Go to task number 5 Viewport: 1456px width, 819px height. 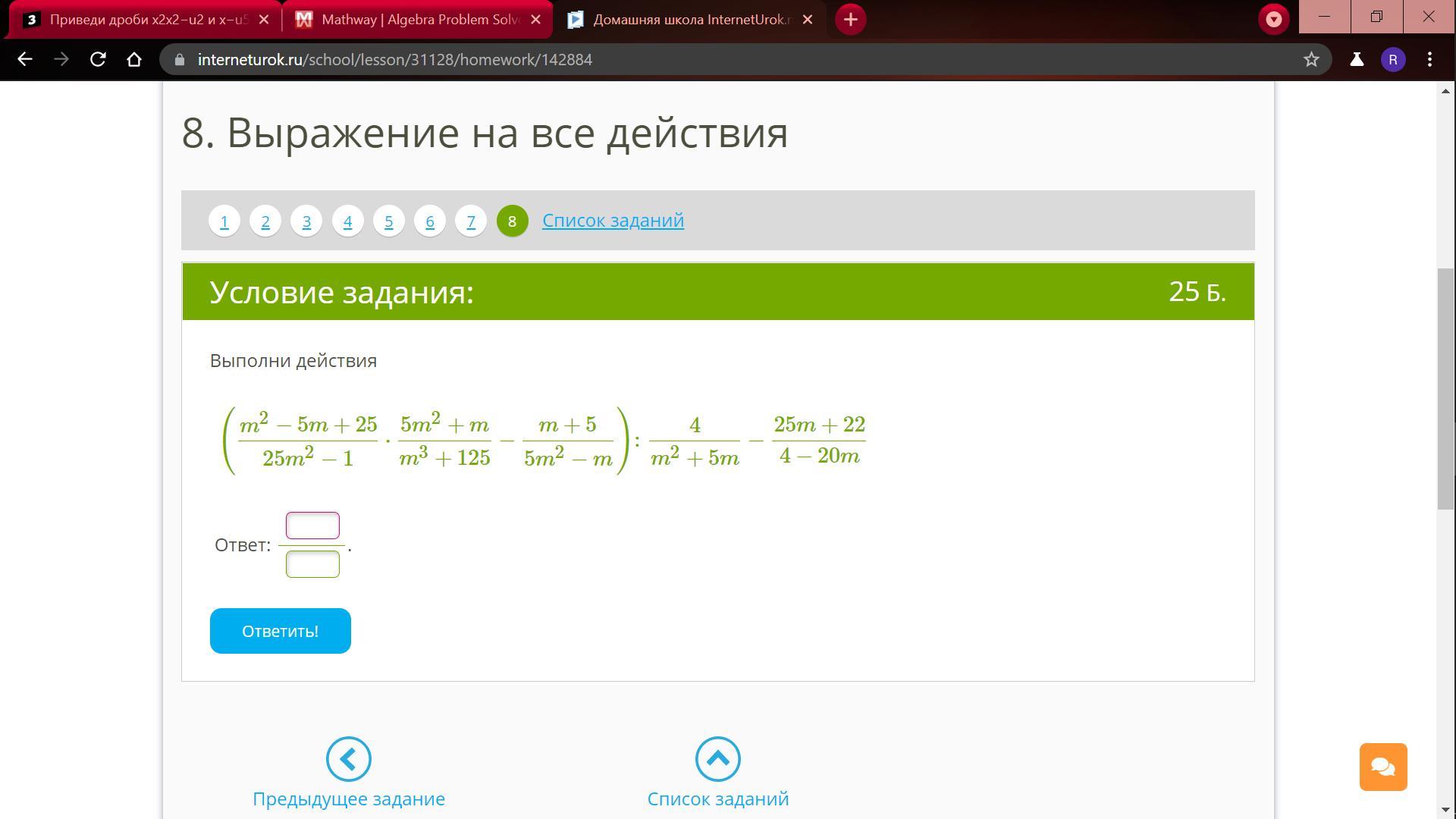pos(388,221)
